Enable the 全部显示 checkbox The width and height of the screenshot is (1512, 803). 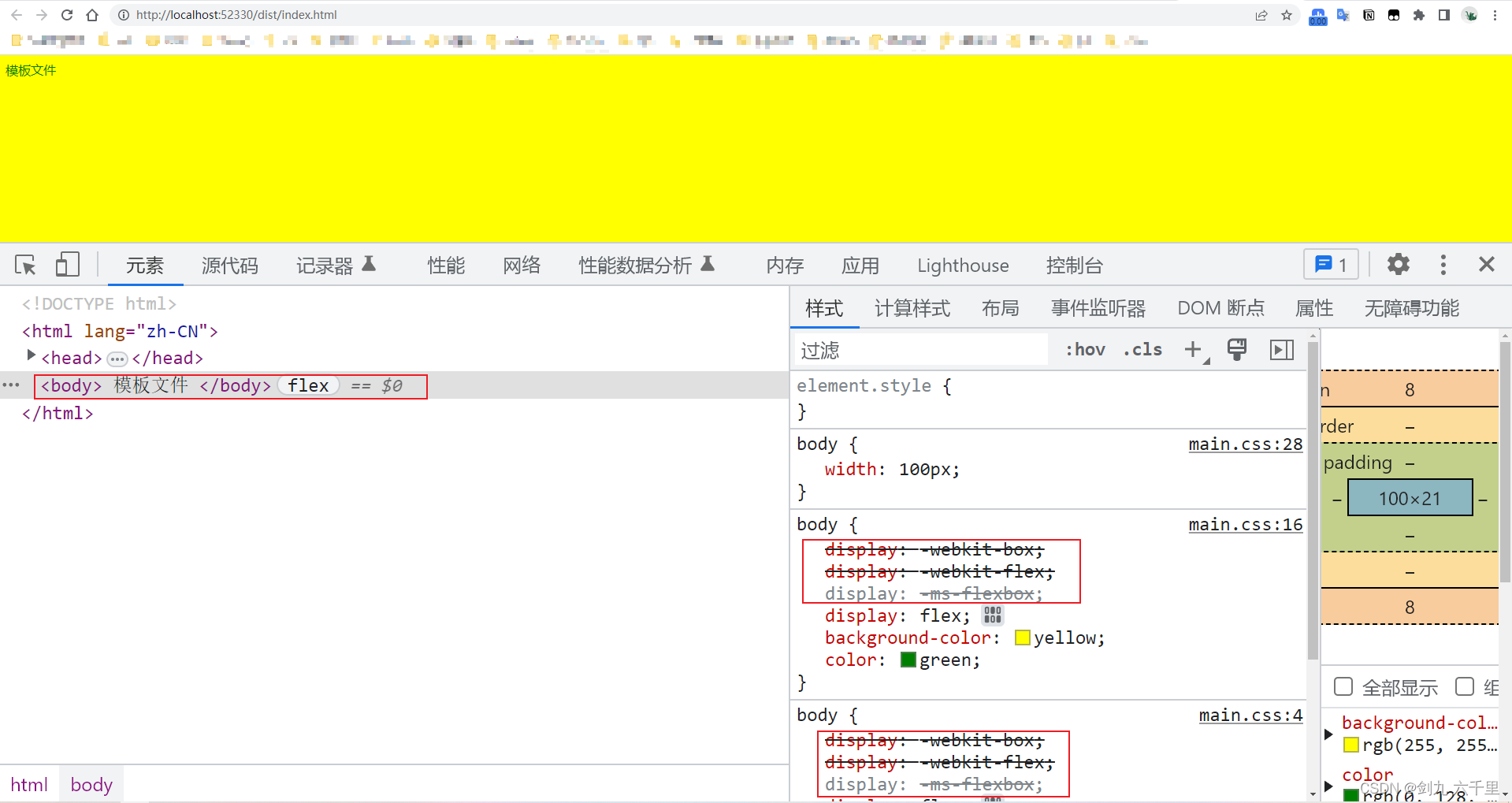(x=1343, y=686)
